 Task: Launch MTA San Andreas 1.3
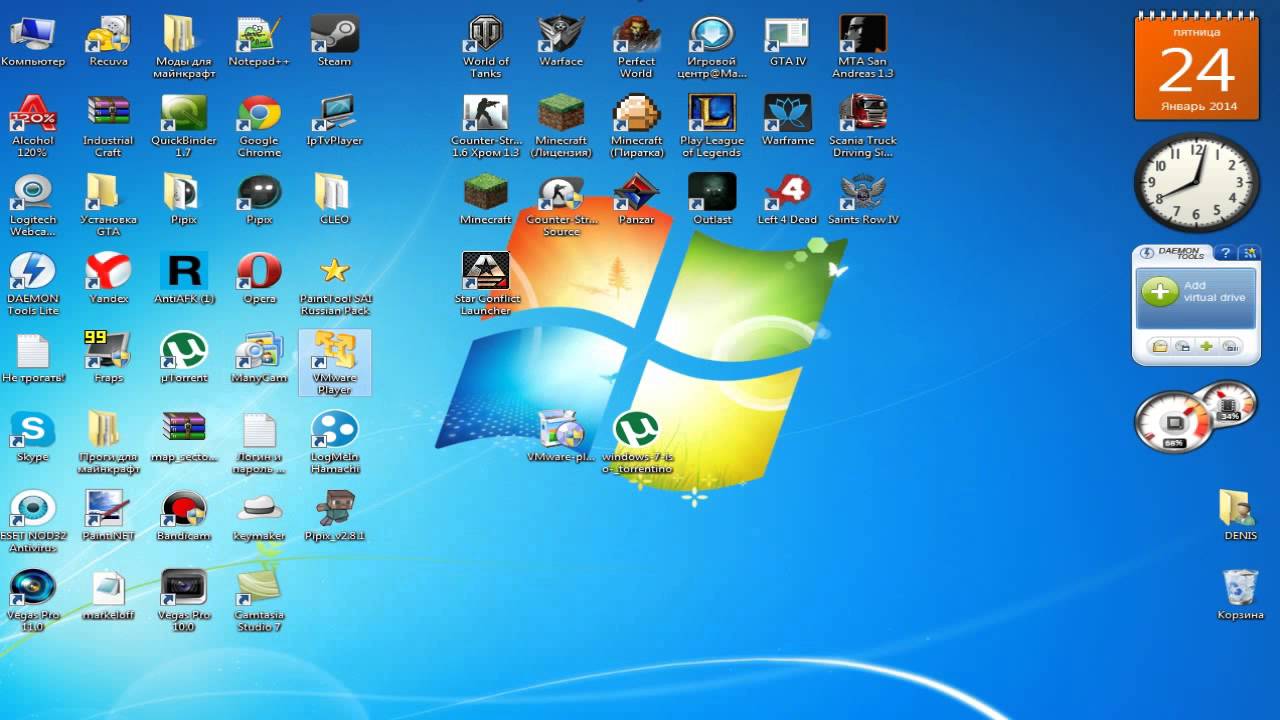[x=864, y=48]
